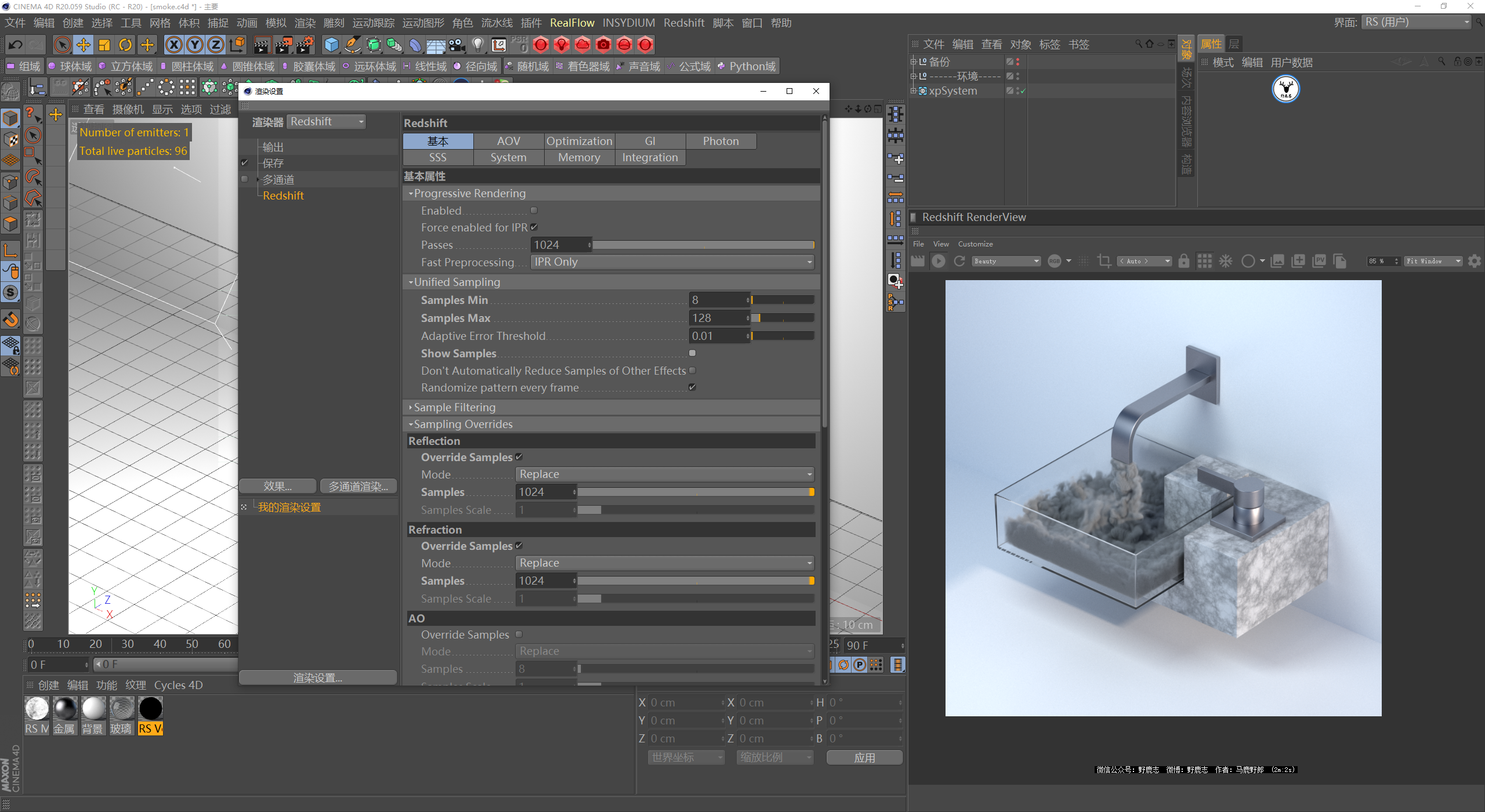Open Refraction Mode Replace dropdown
This screenshot has height=812, width=1485.
pyautogui.click(x=665, y=563)
